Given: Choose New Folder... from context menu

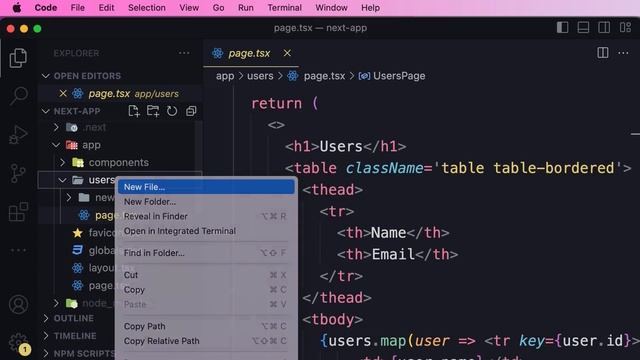Looking at the screenshot, I should (206, 202).
